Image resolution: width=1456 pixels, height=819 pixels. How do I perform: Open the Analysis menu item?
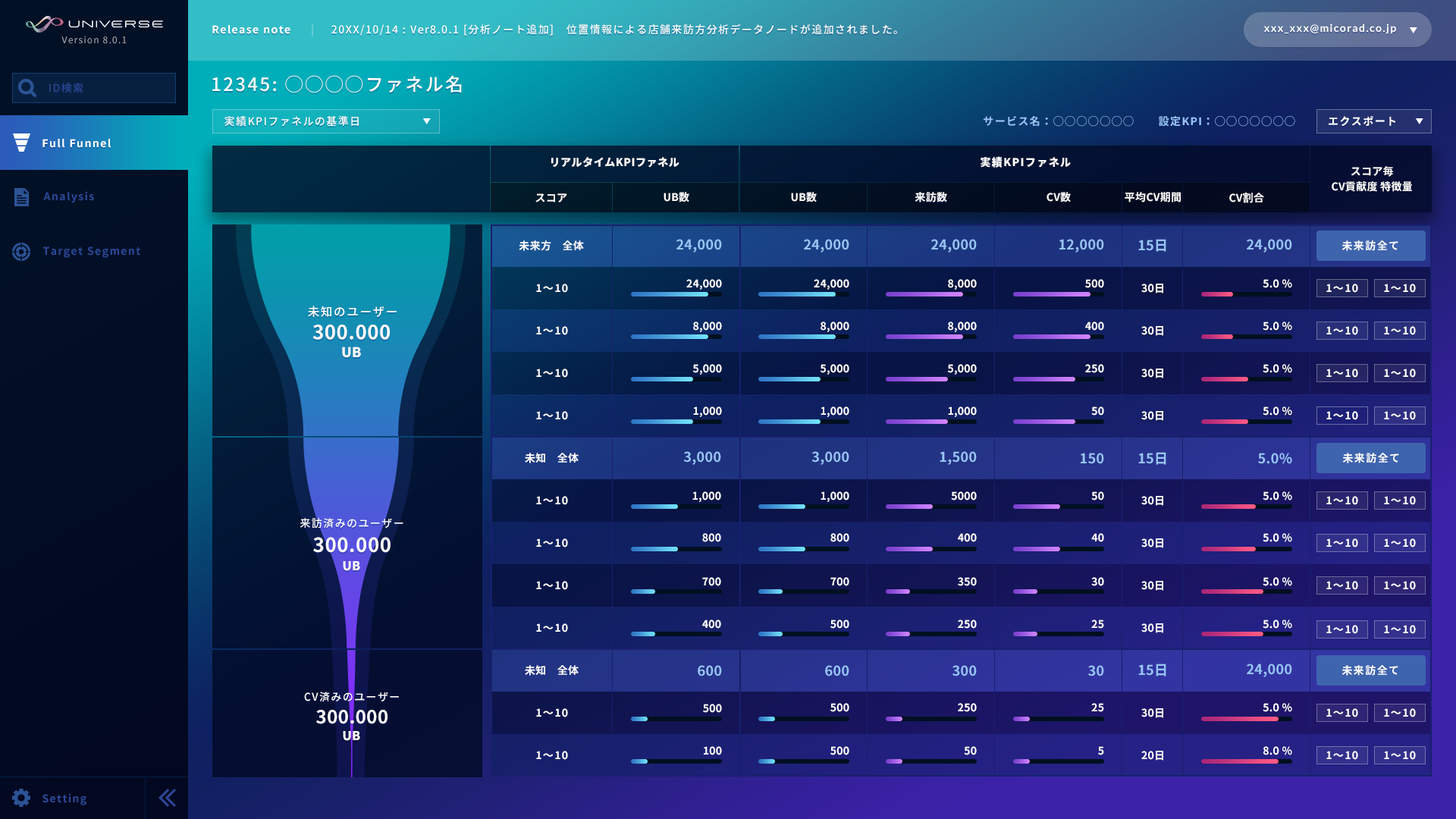click(69, 197)
